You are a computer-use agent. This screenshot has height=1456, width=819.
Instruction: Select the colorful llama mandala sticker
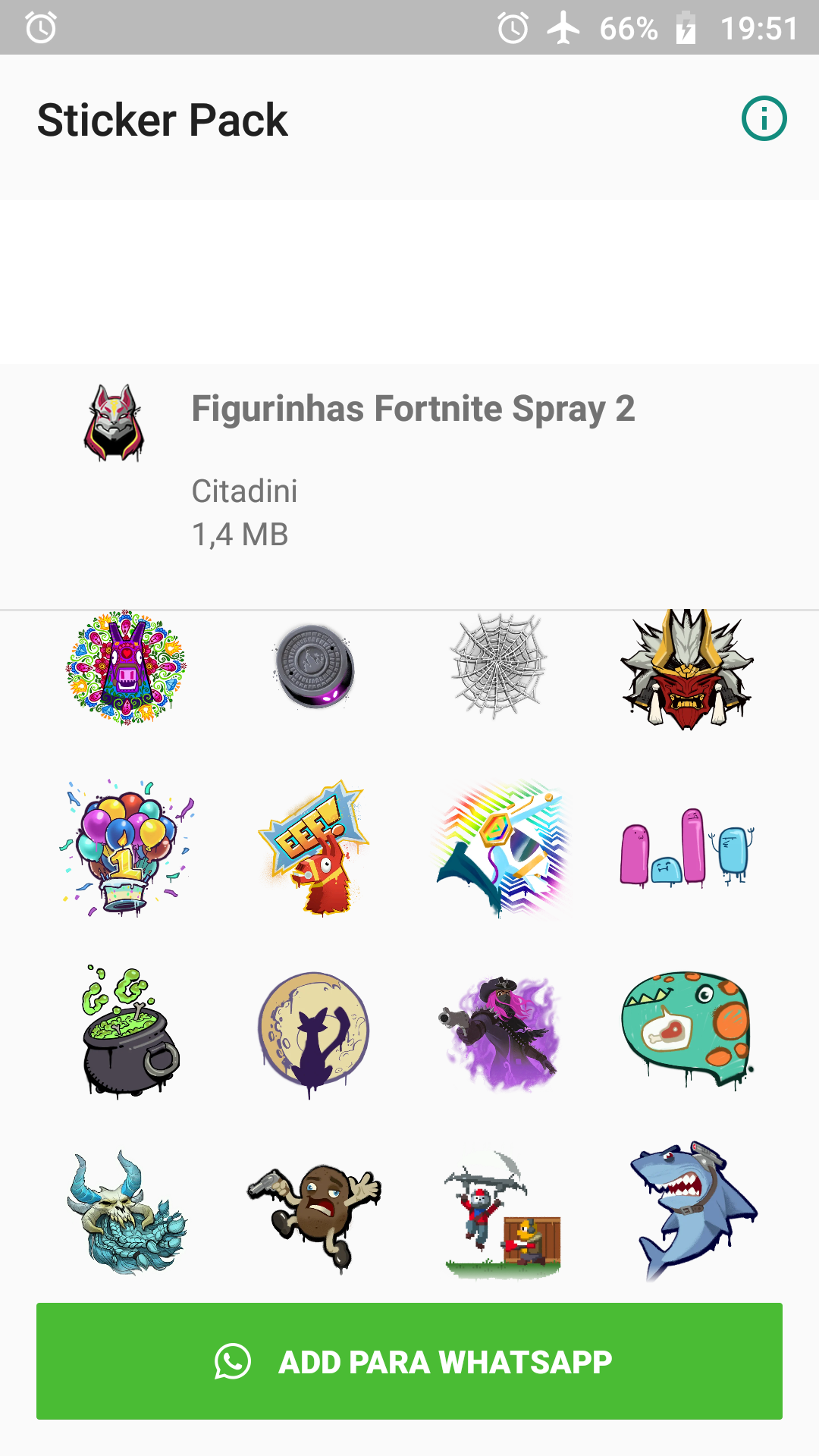[127, 668]
